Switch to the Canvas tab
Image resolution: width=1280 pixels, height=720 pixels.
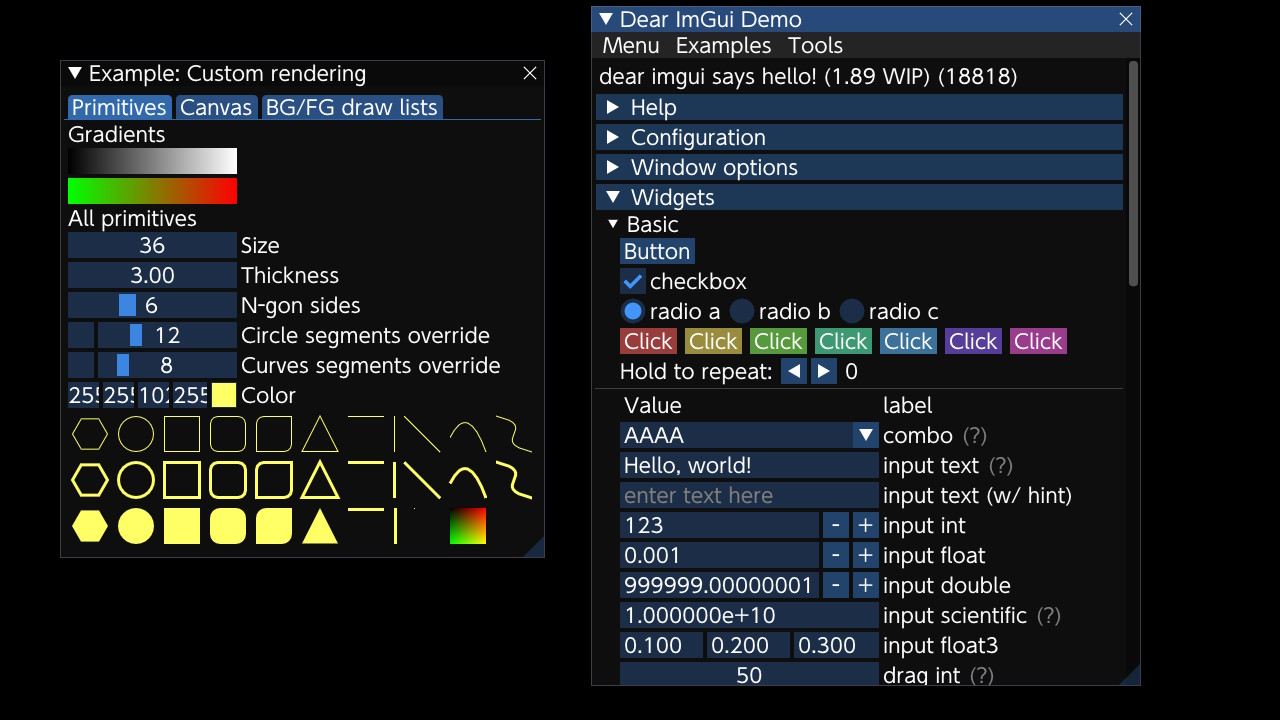click(x=216, y=107)
